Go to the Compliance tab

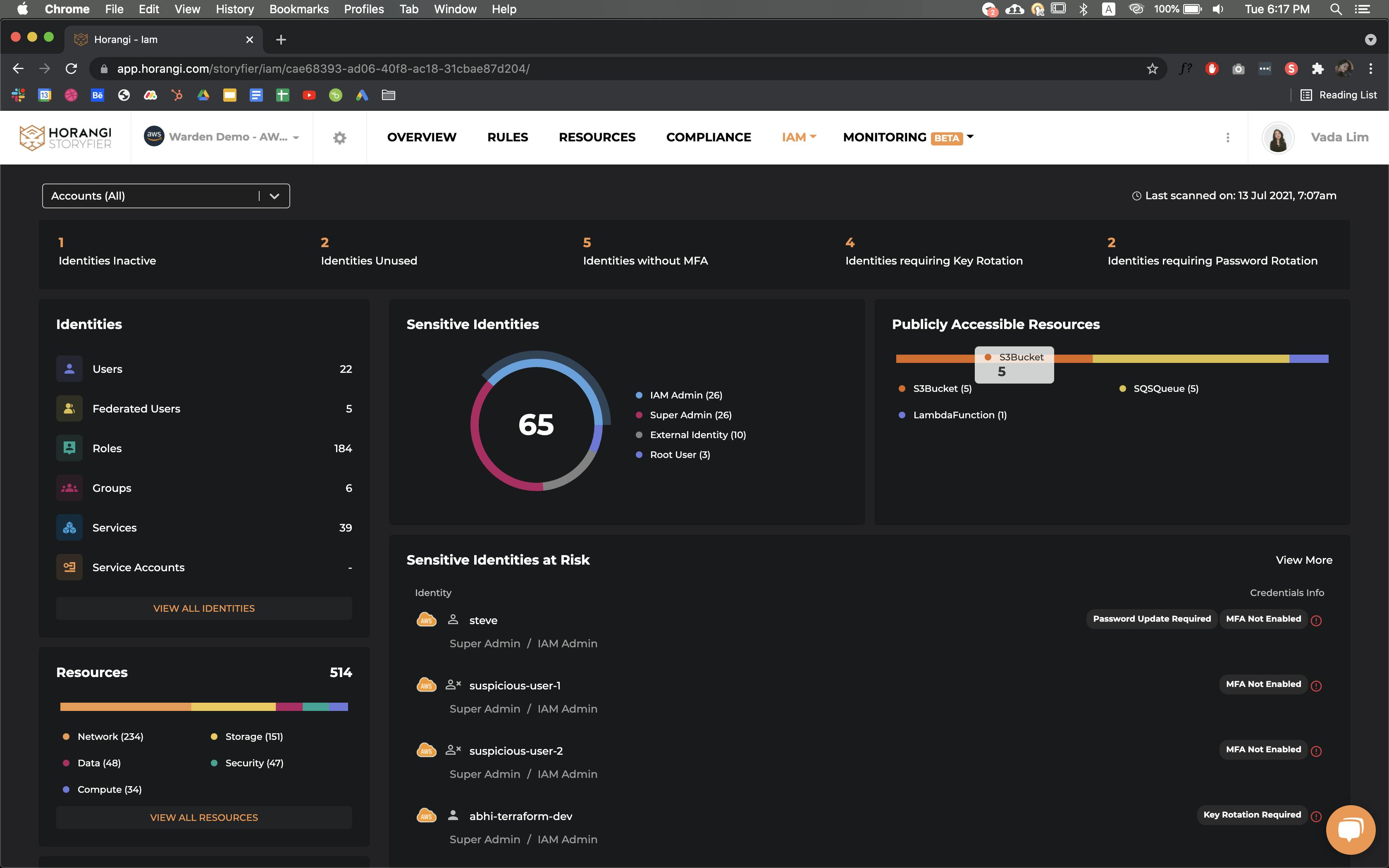coord(708,137)
